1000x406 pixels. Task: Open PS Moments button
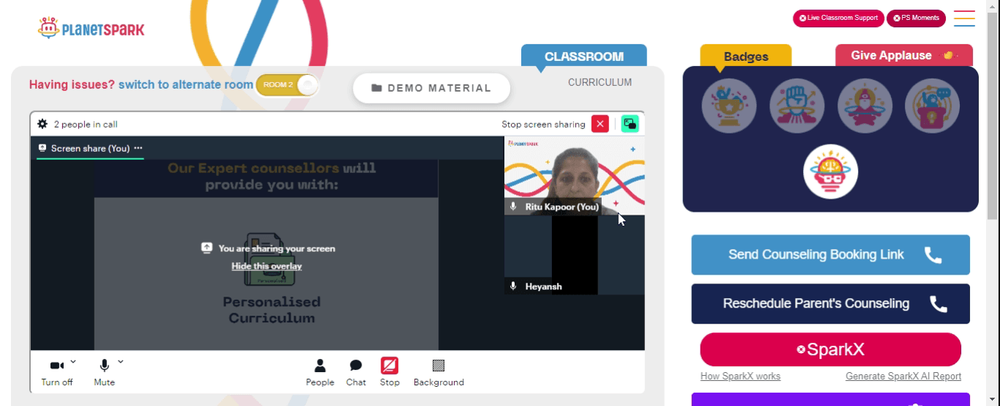pos(916,18)
